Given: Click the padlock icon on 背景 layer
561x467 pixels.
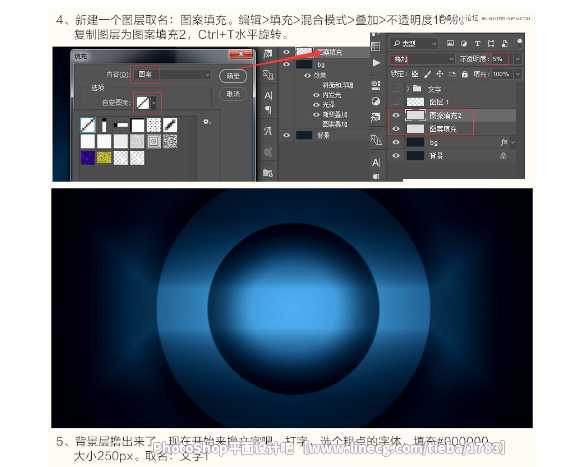Looking at the screenshot, I should 503,156.
